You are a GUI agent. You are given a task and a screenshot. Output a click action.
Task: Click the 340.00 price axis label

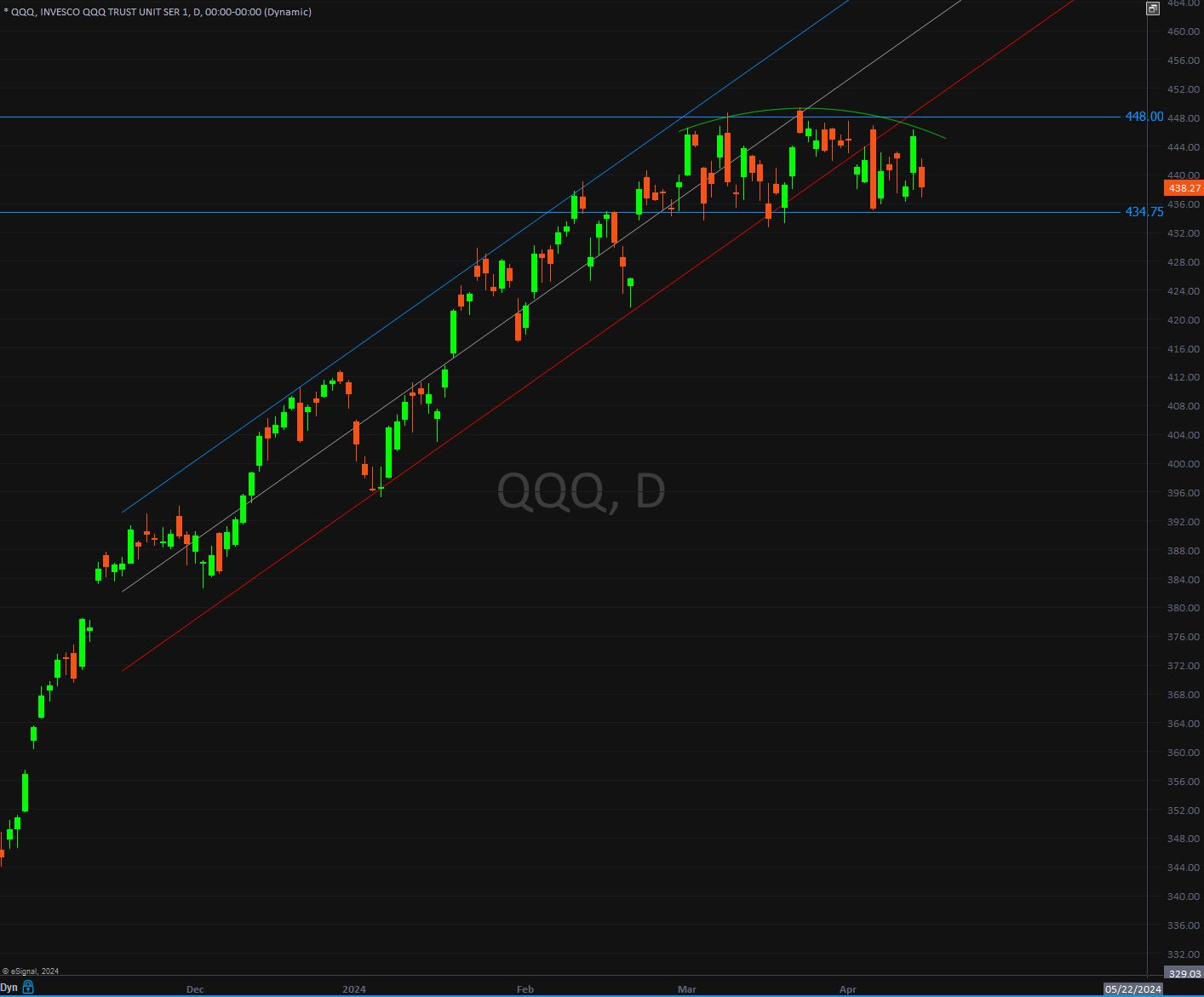[1183, 897]
